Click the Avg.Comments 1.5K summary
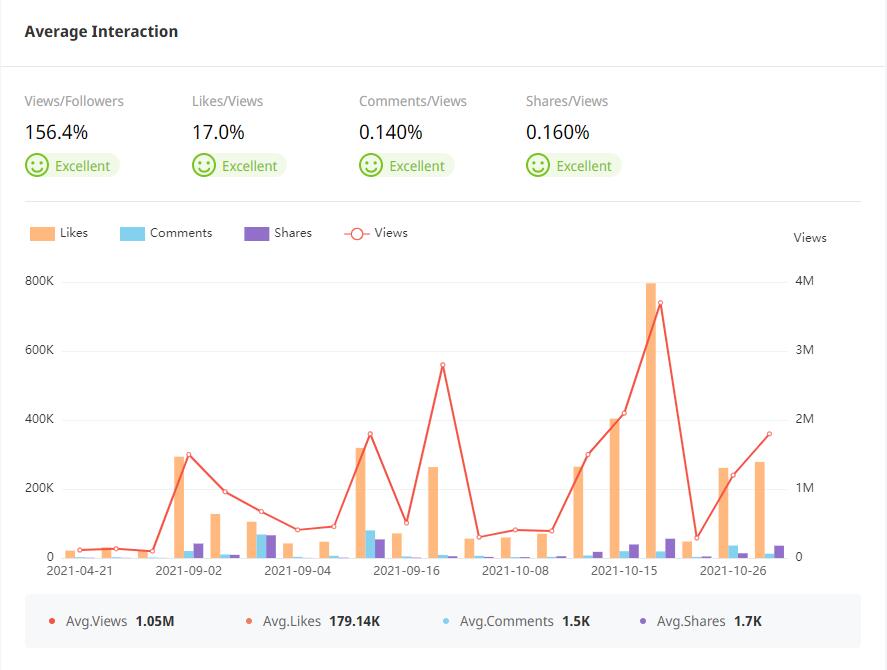The width and height of the screenshot is (887, 670). (x=515, y=621)
